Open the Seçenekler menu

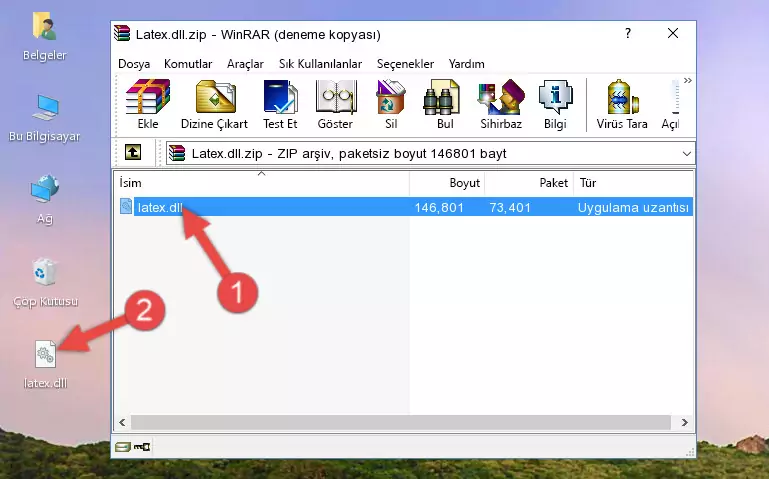[405, 64]
